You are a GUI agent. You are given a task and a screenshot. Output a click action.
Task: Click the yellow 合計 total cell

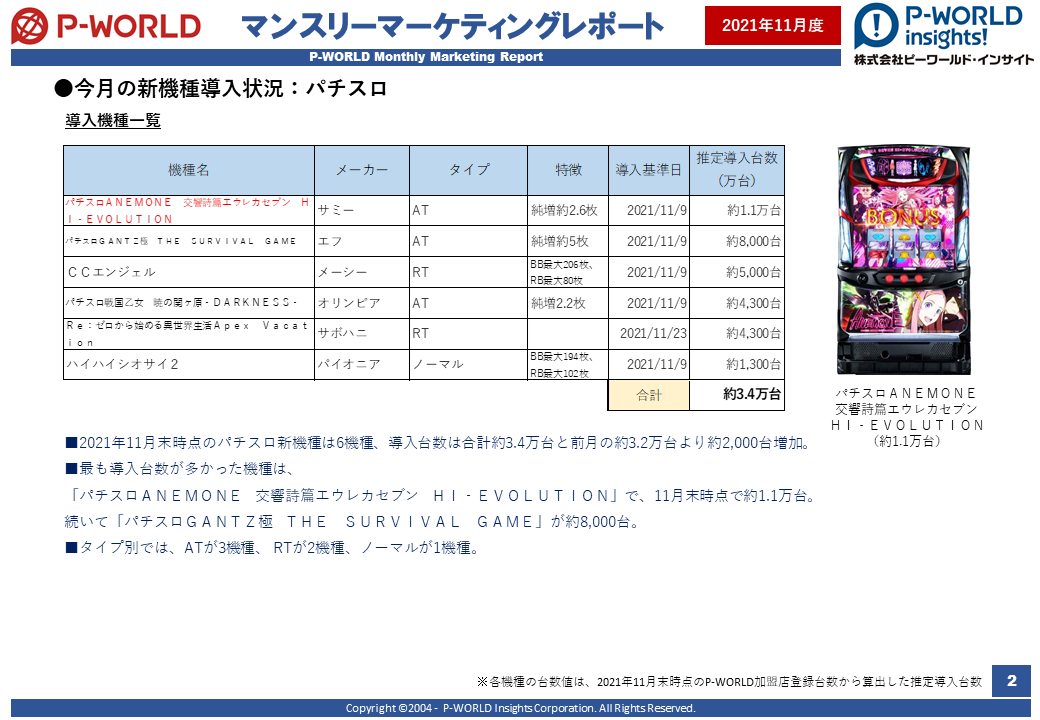[x=649, y=395]
